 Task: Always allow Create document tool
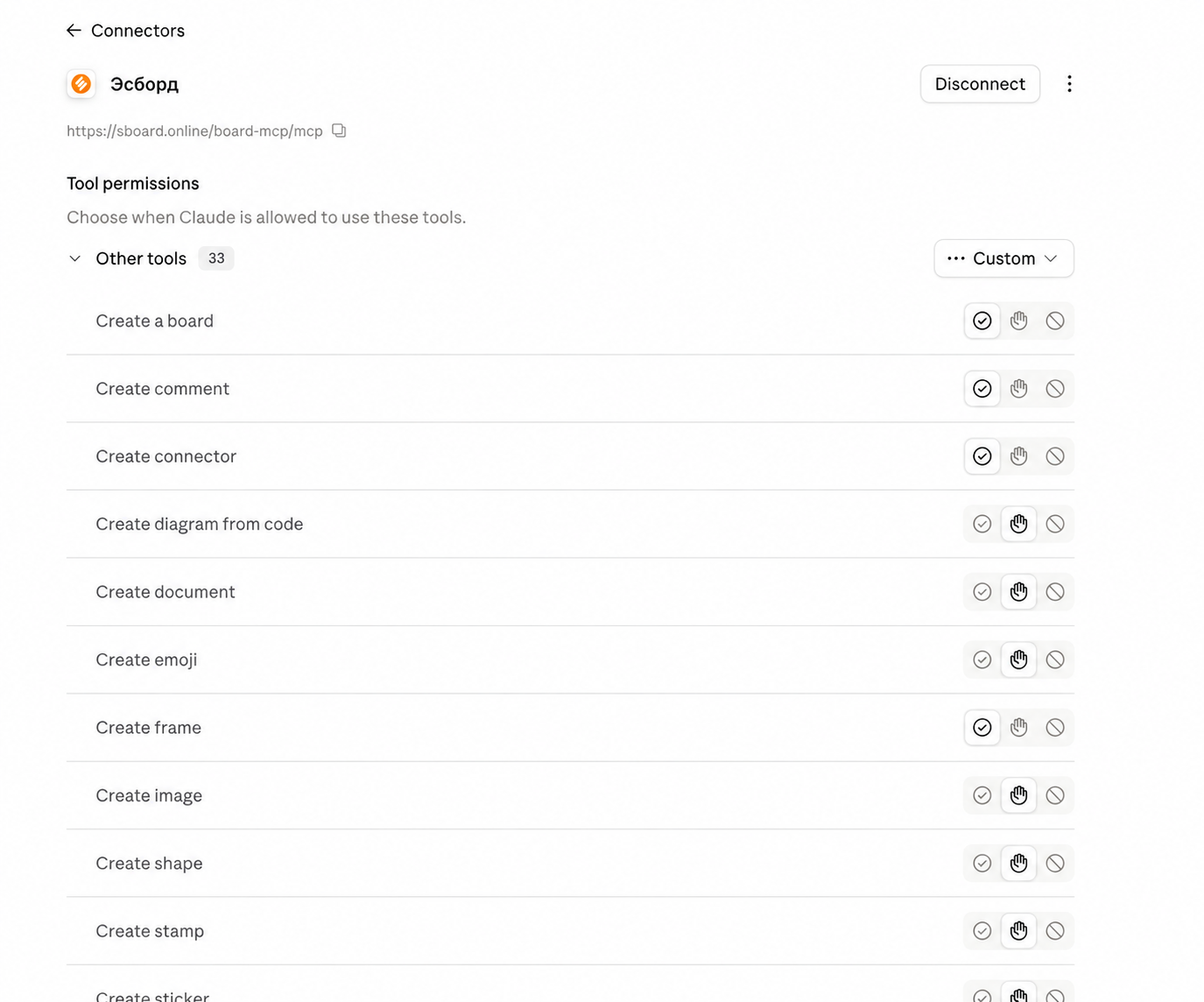[982, 592]
